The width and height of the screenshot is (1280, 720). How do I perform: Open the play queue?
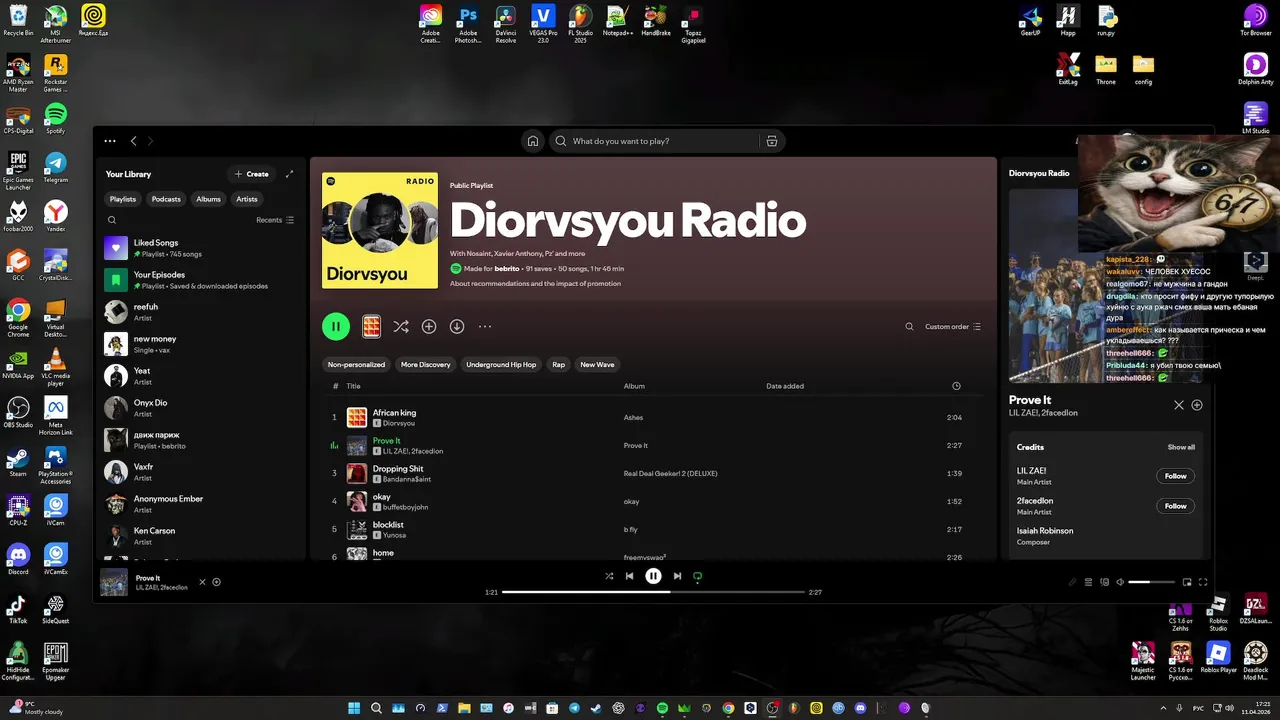(x=1088, y=582)
